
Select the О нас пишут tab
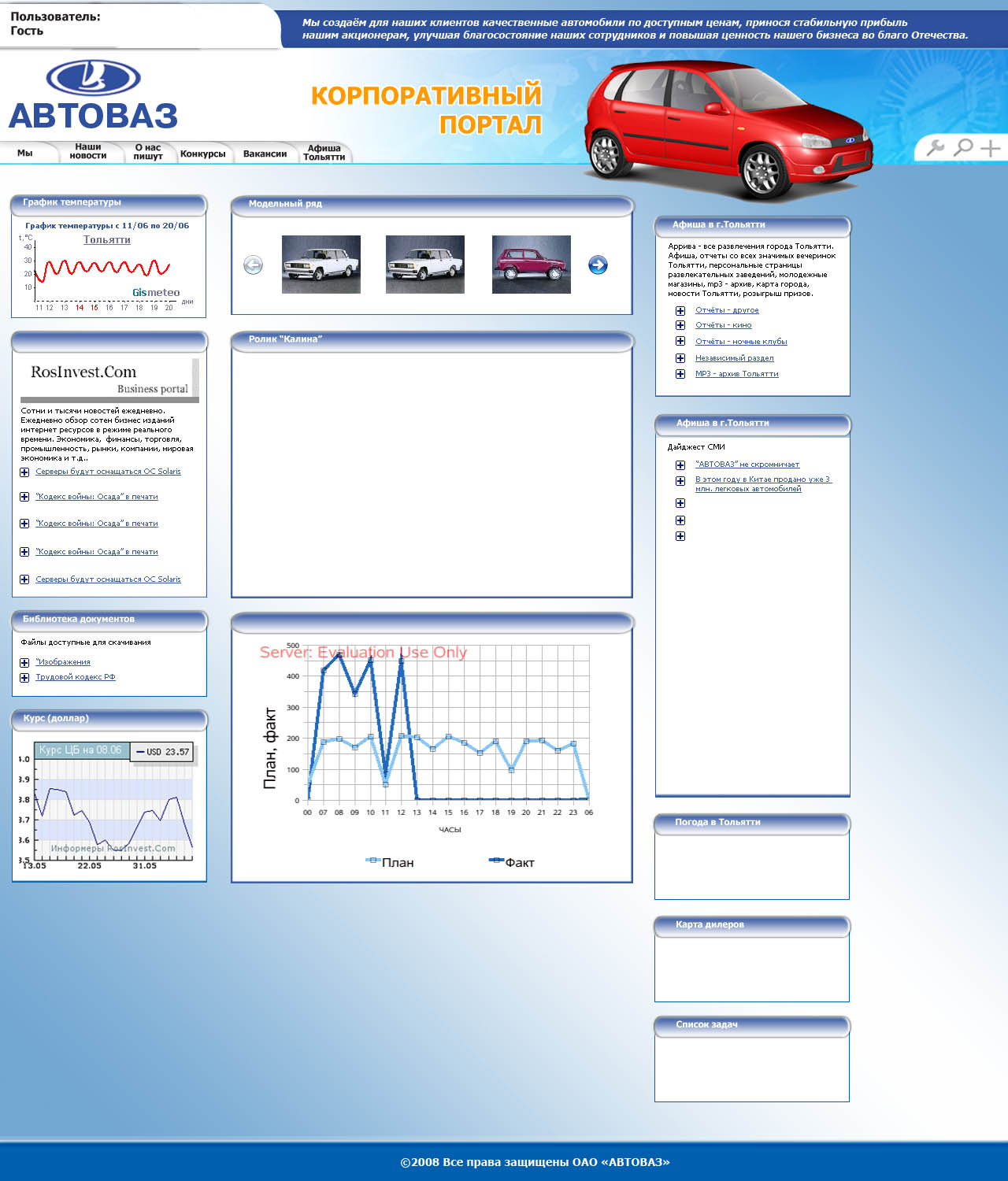pyautogui.click(x=148, y=152)
